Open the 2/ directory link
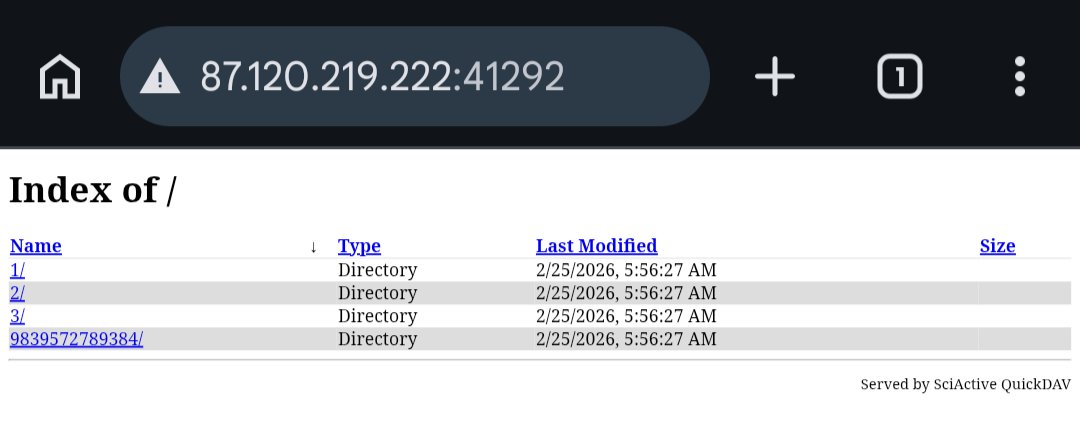The width and height of the screenshot is (1080, 435). (x=17, y=293)
